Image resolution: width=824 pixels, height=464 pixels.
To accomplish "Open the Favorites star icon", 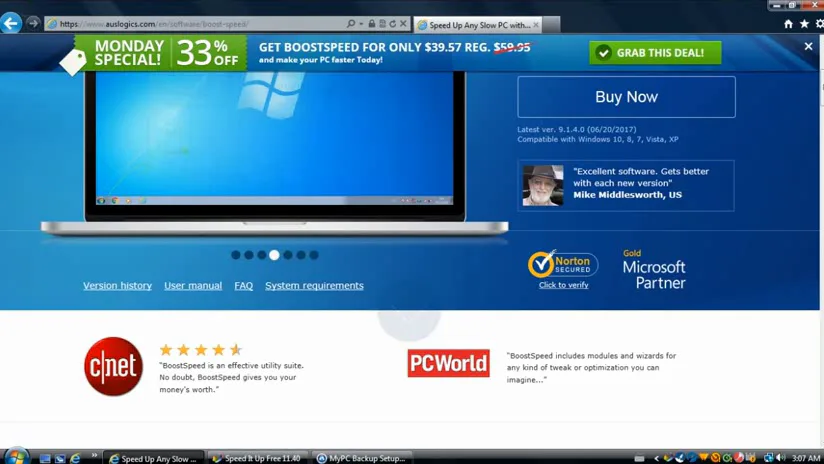I will tap(804, 24).
